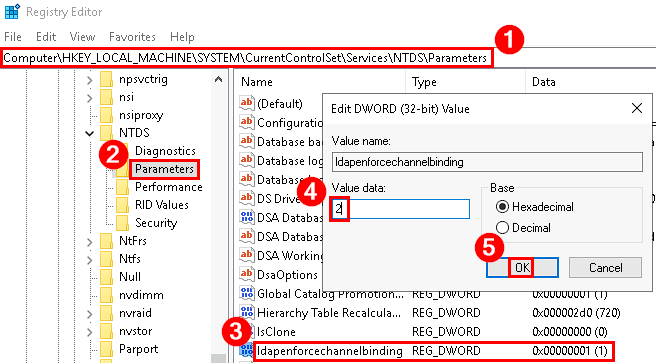This screenshot has width=656, height=363.
Task: Expand the NtFrs key
Action: point(90,241)
